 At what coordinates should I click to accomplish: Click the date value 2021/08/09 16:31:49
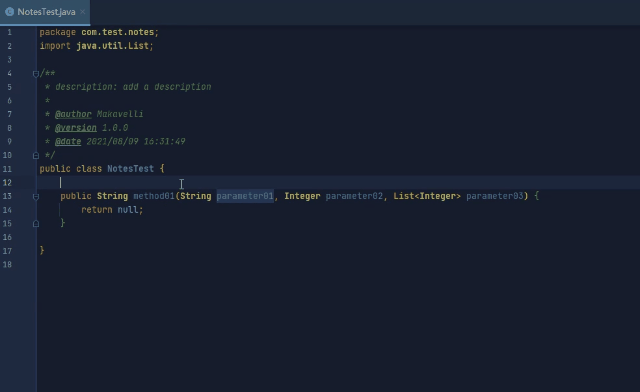click(x=136, y=142)
